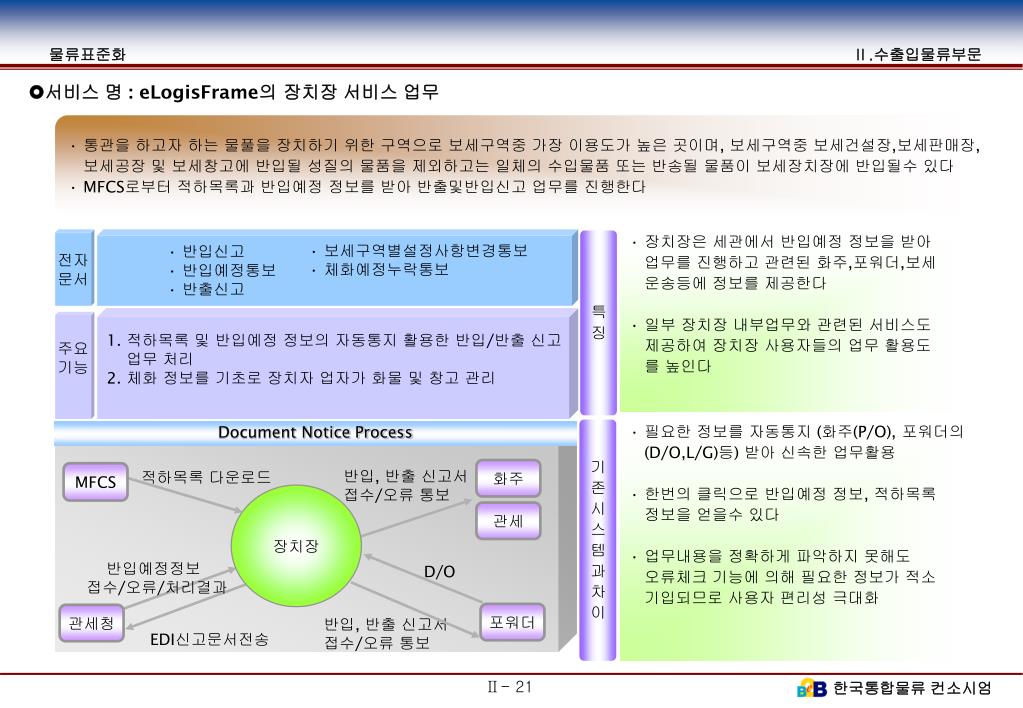Click the upper 반입, 반출 신고서 label
This screenshot has height=708, width=1023.
click(406, 485)
